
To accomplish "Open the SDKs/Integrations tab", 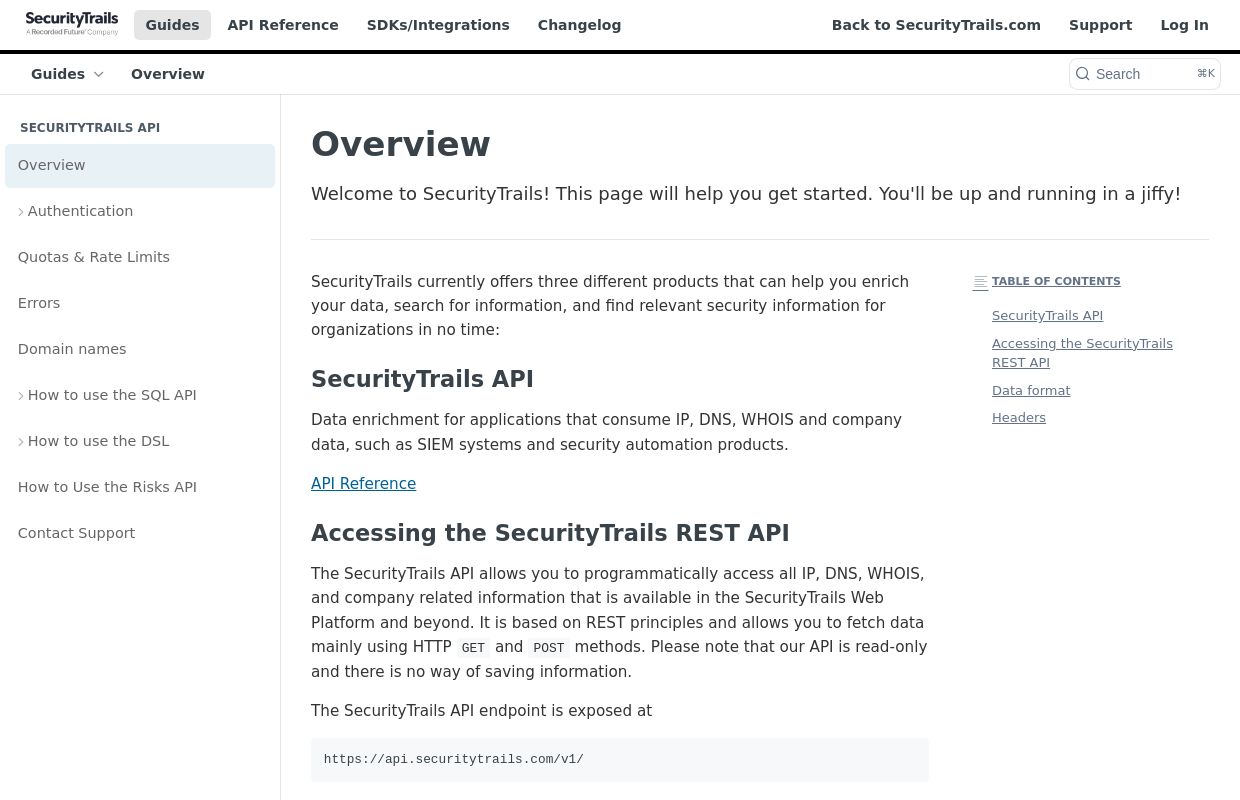I will (x=438, y=25).
